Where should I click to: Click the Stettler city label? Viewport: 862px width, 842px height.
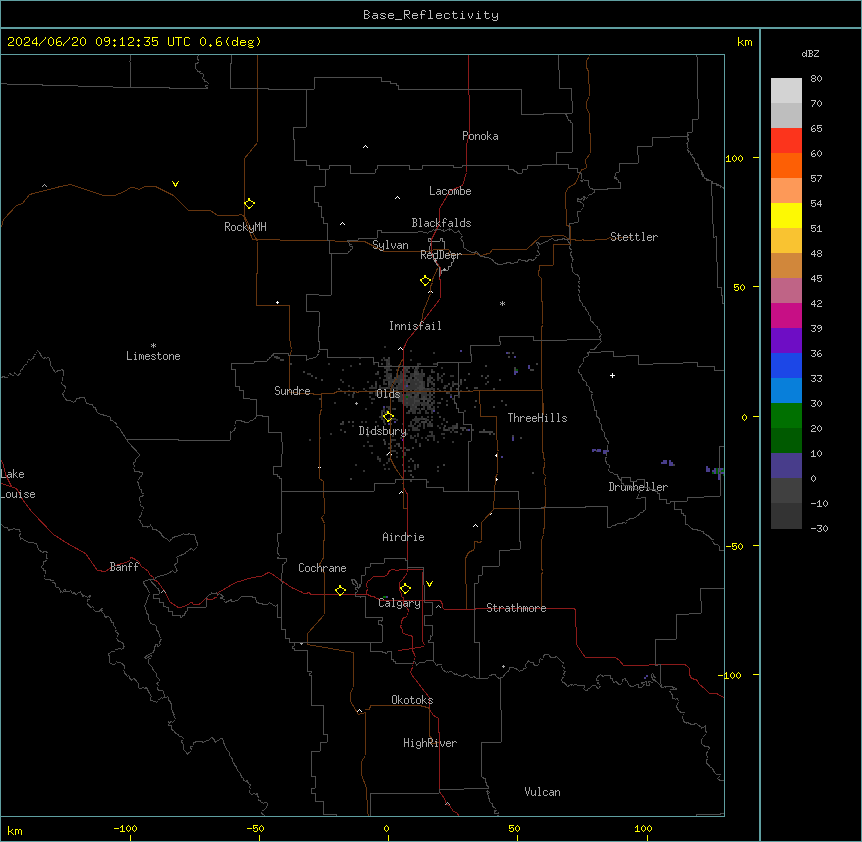click(634, 237)
